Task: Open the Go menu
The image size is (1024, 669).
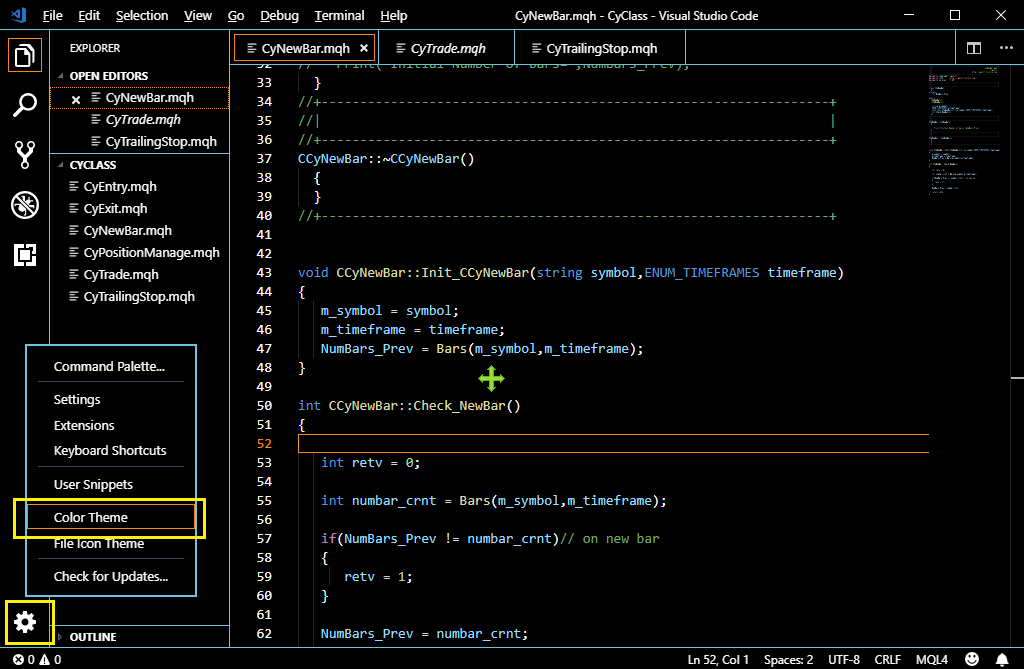Action: [236, 16]
